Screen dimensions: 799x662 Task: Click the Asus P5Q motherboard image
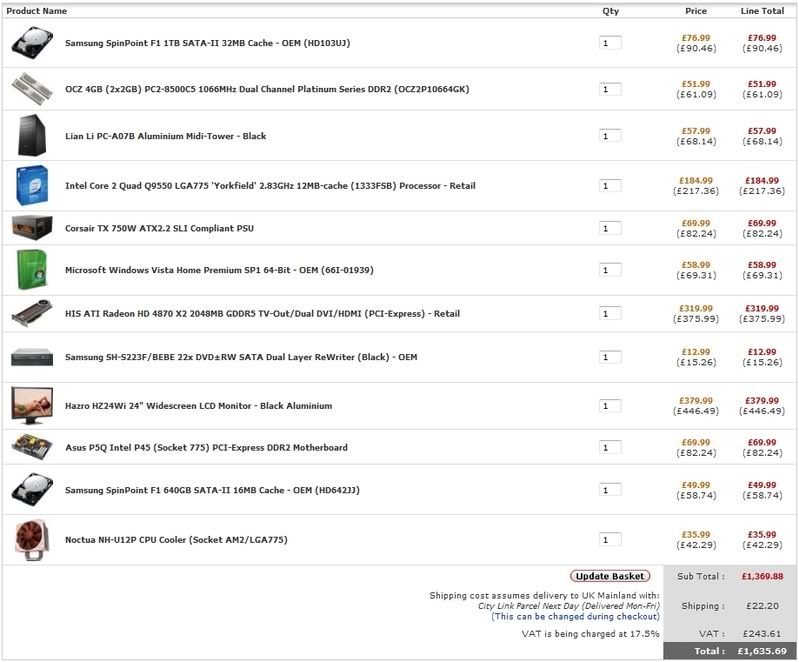(x=32, y=447)
